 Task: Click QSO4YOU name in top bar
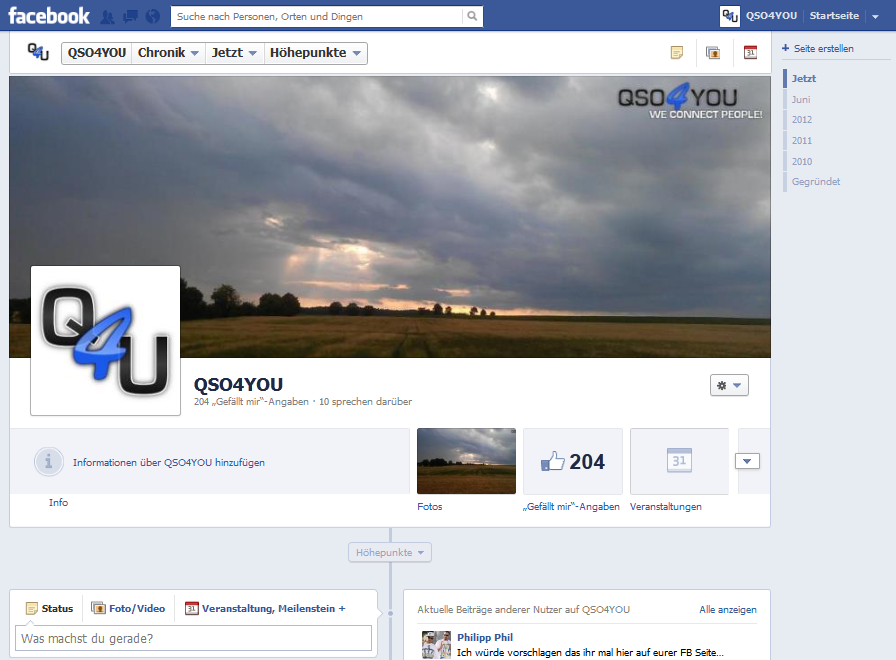click(x=771, y=16)
